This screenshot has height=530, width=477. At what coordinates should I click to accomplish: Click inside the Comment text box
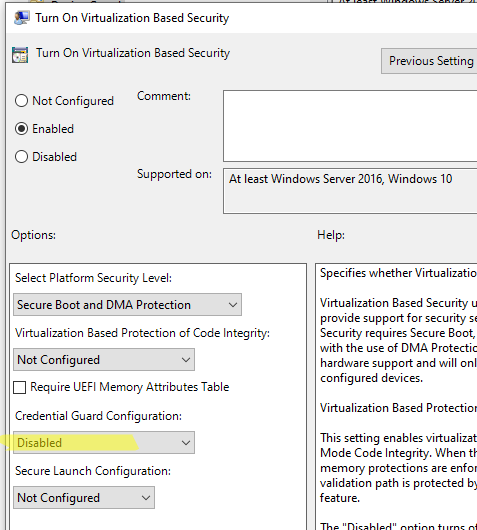coord(350,126)
